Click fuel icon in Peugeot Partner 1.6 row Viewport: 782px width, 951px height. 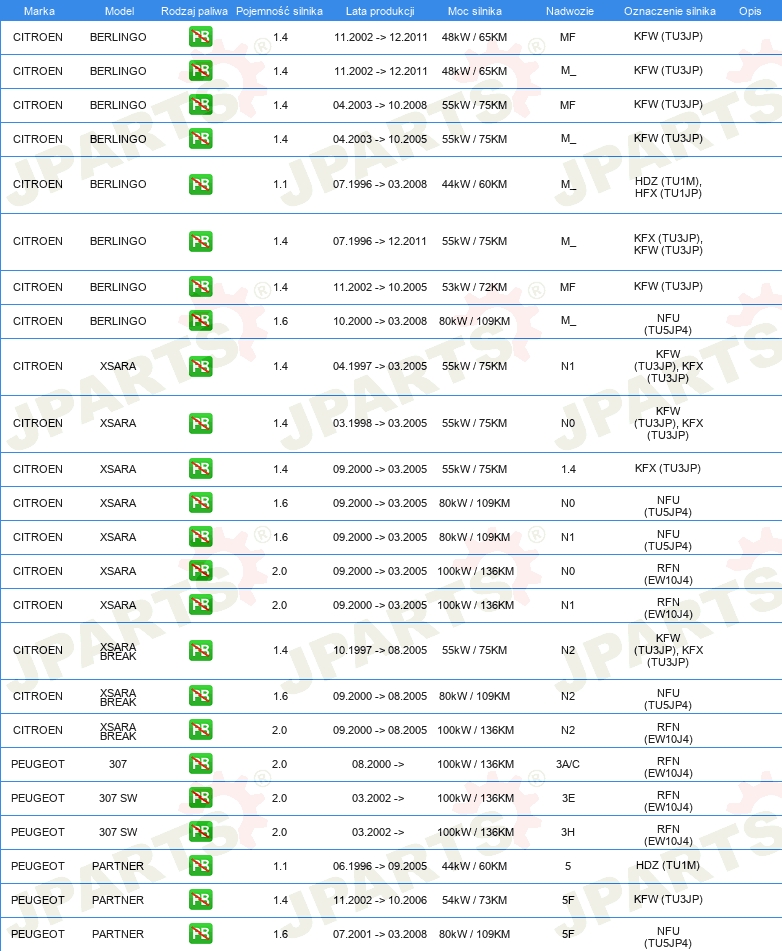point(201,933)
